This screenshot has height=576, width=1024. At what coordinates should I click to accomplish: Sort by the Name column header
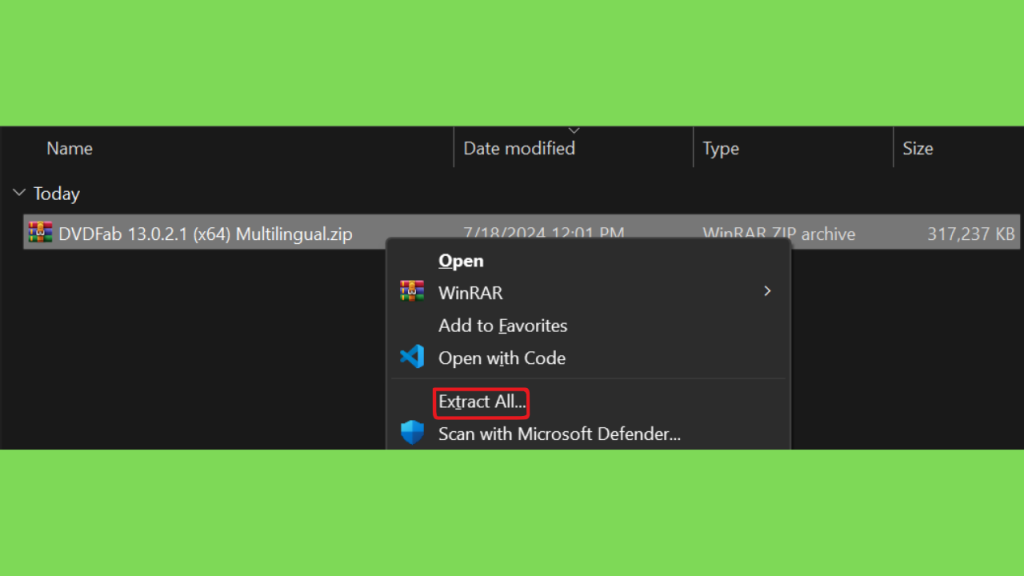point(69,148)
